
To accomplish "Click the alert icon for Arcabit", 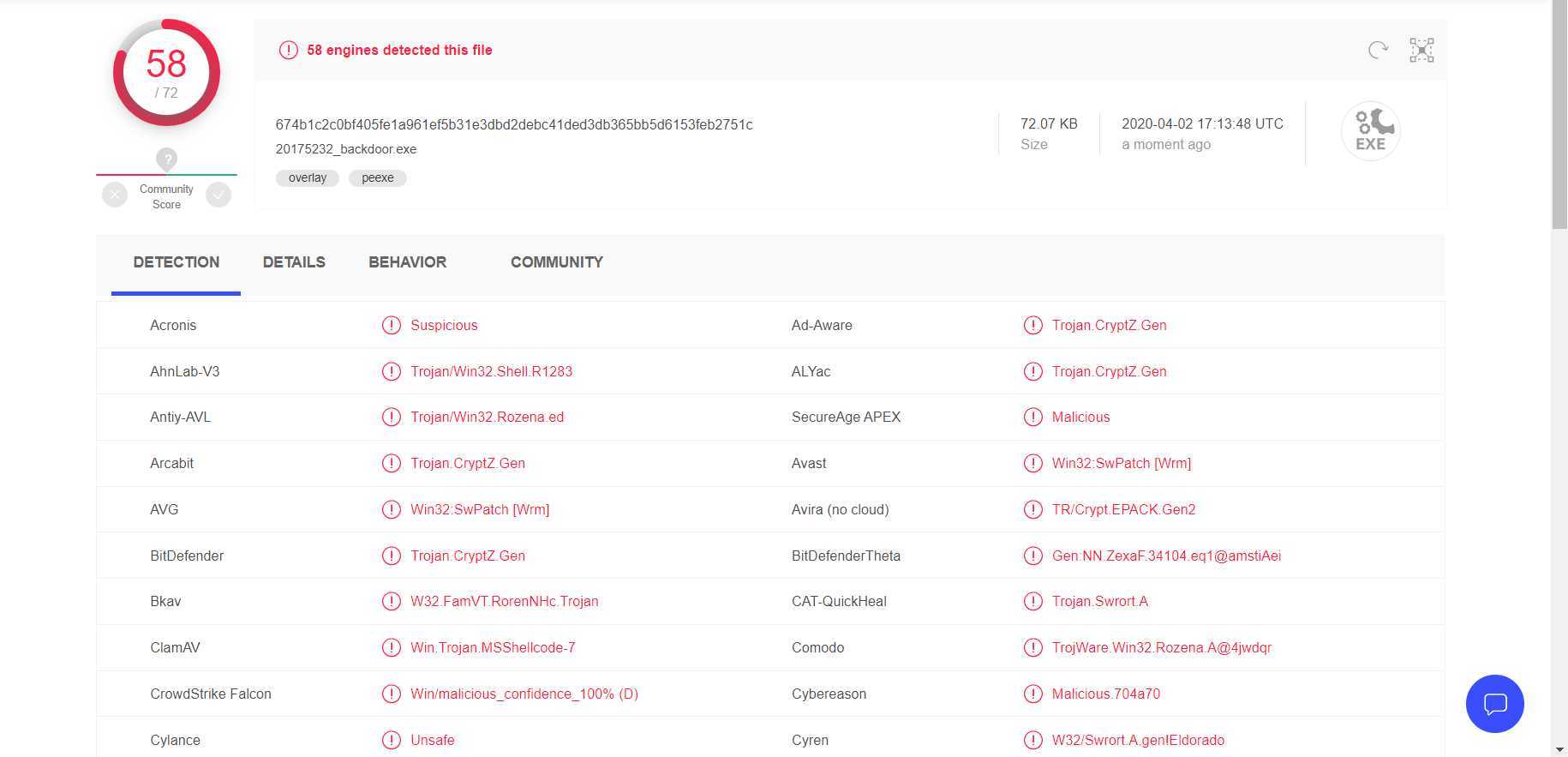I will [x=391, y=463].
